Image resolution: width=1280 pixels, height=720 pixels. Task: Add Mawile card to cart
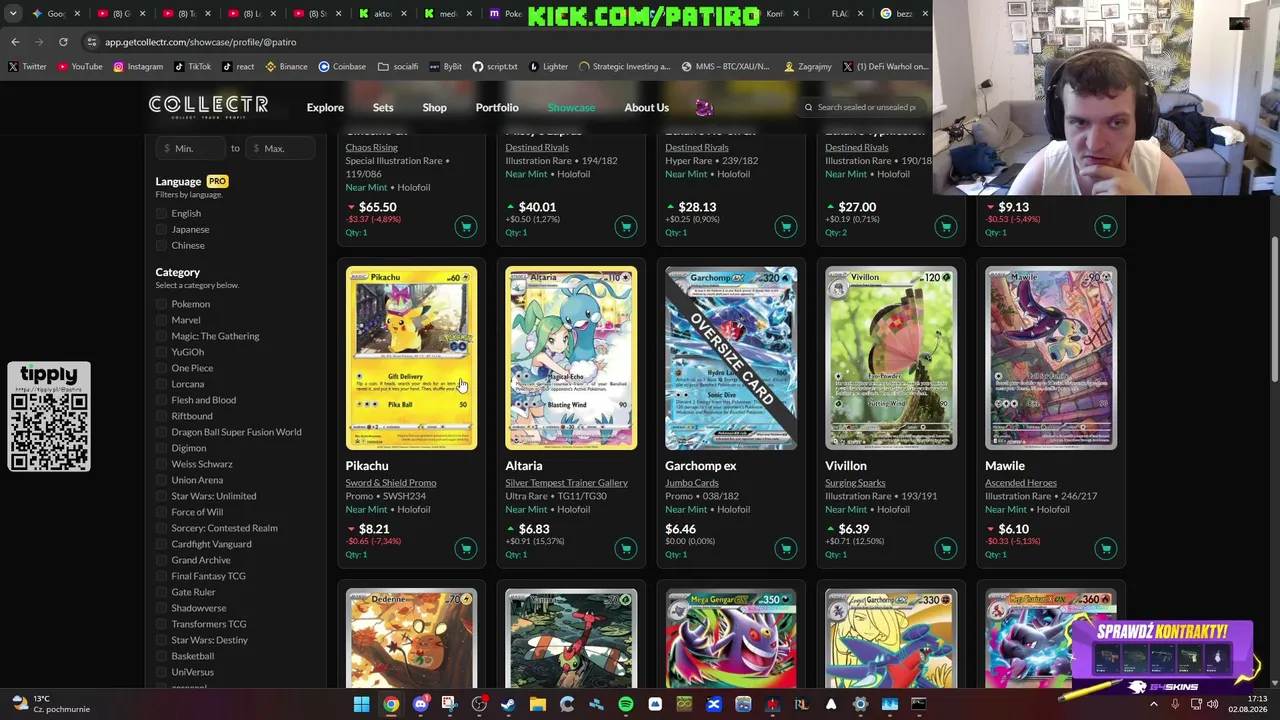(1106, 548)
